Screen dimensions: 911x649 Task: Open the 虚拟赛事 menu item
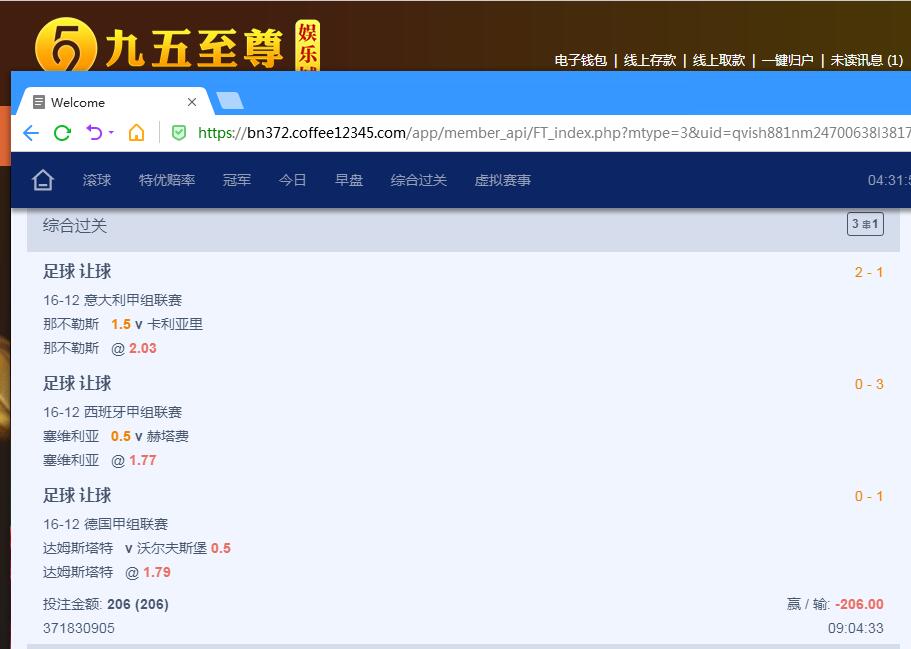503,180
